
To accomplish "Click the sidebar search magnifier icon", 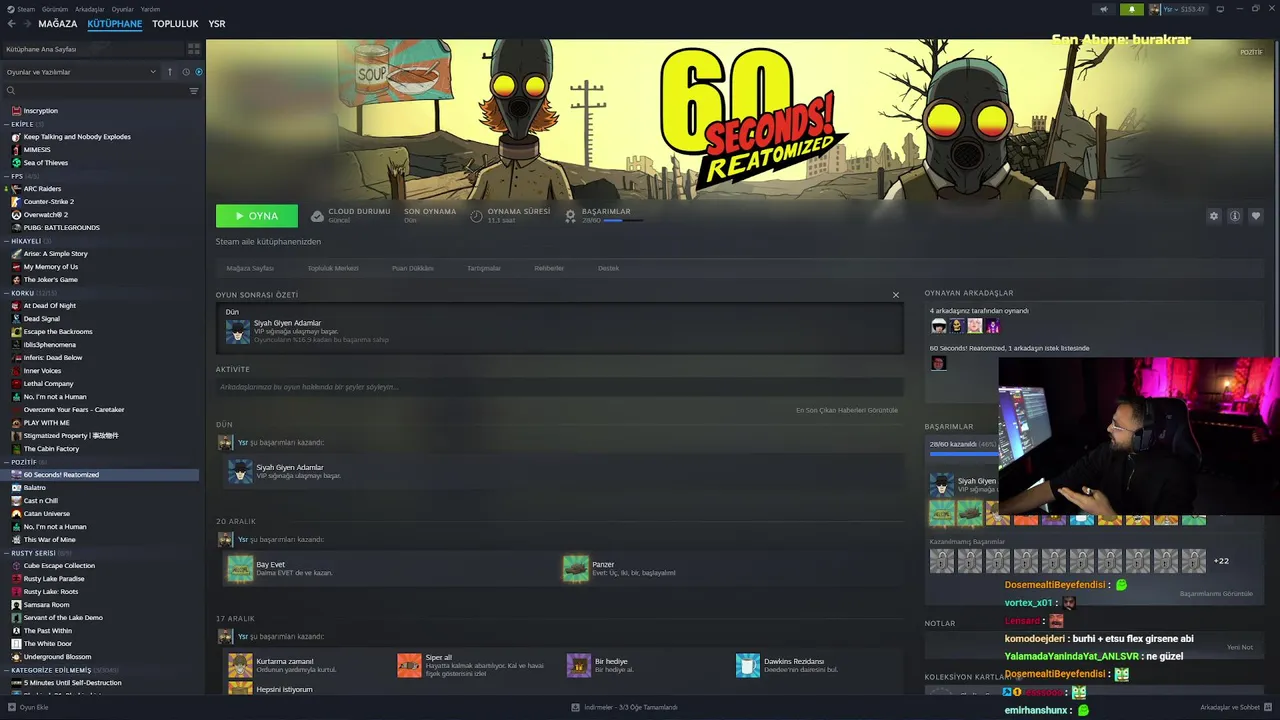I will (x=11, y=91).
